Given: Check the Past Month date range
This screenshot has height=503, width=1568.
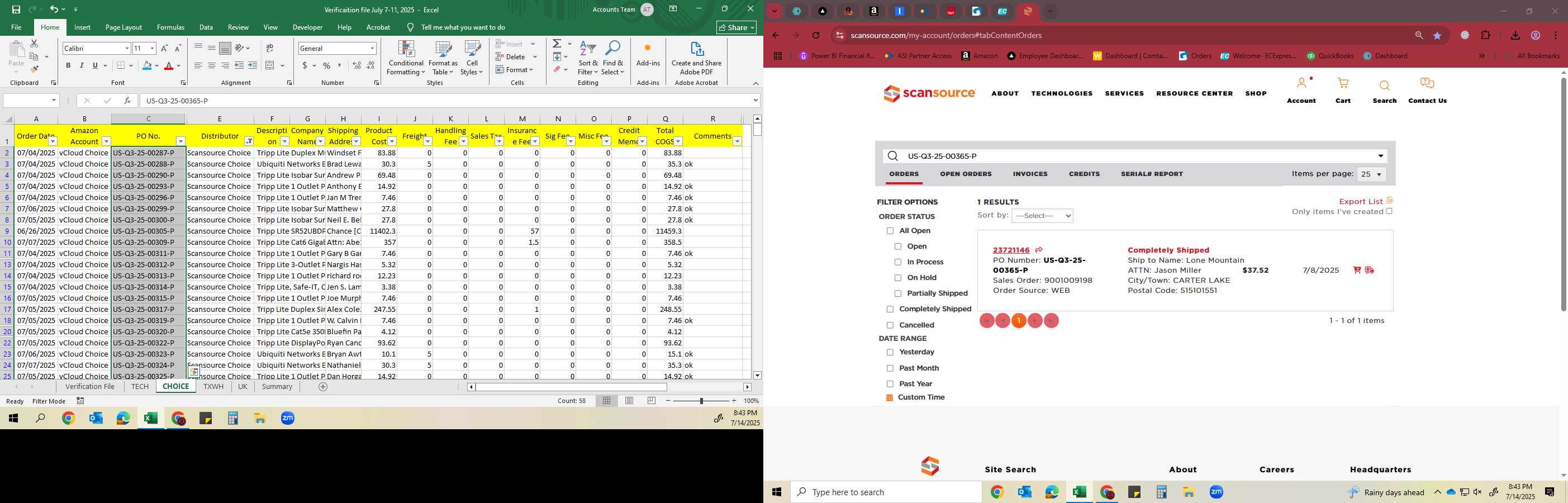Looking at the screenshot, I should pos(890,368).
